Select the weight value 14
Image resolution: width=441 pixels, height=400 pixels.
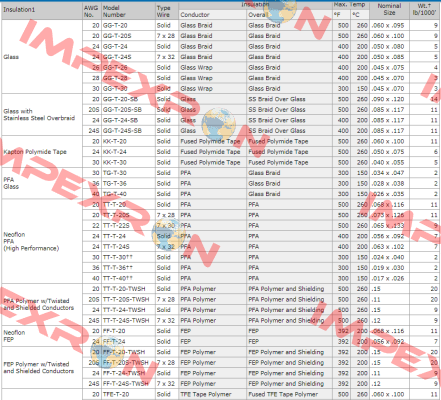tap(434, 99)
